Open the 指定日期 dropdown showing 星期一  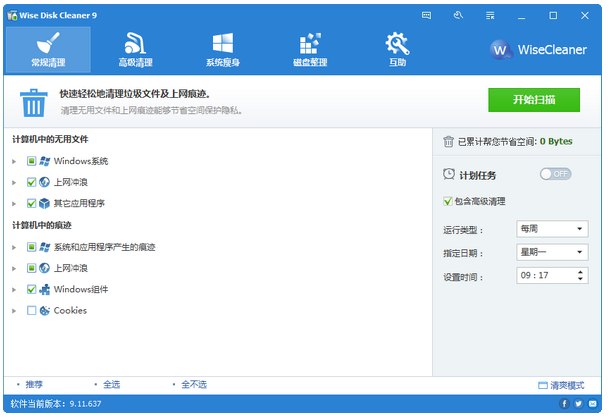[552, 253]
